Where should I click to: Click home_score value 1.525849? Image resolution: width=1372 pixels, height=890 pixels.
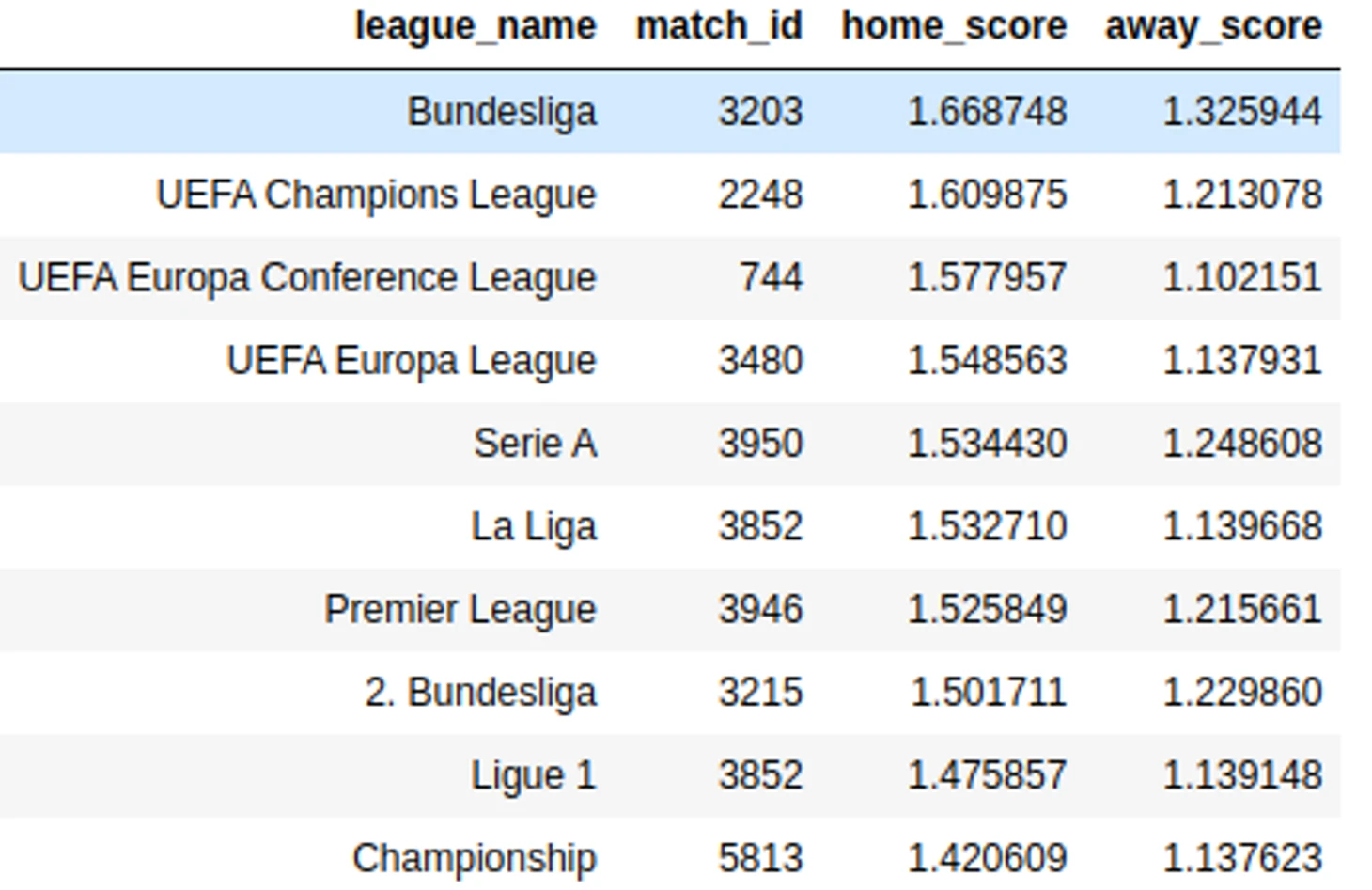(988, 609)
